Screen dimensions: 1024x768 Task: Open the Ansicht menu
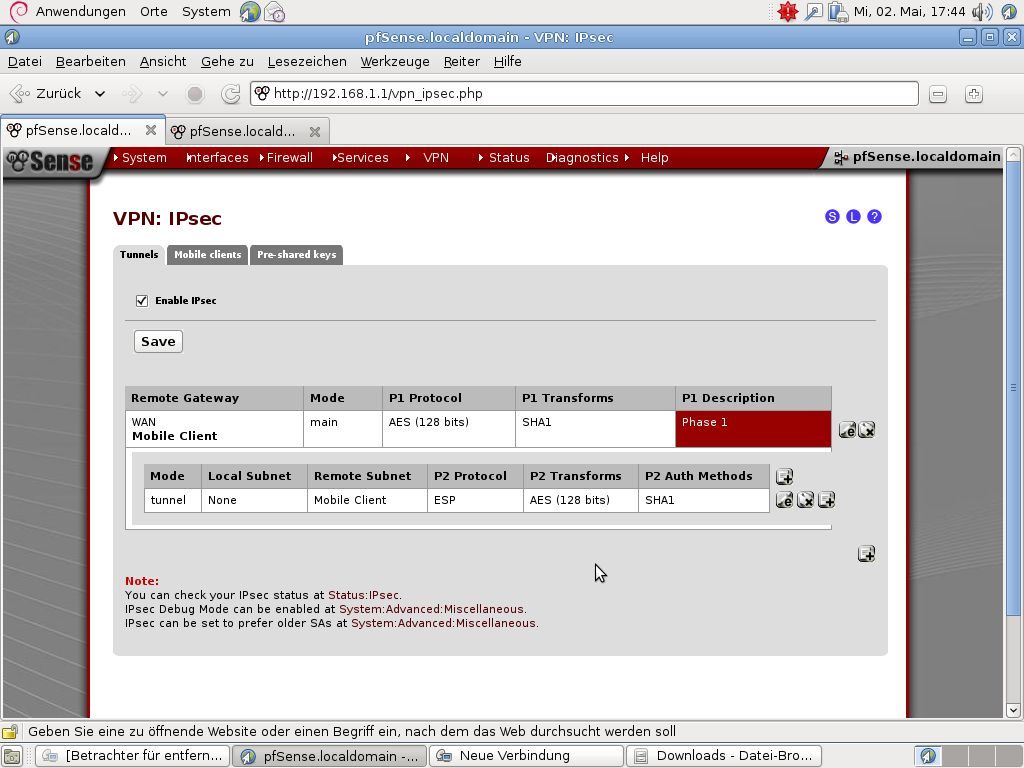pyautogui.click(x=163, y=61)
